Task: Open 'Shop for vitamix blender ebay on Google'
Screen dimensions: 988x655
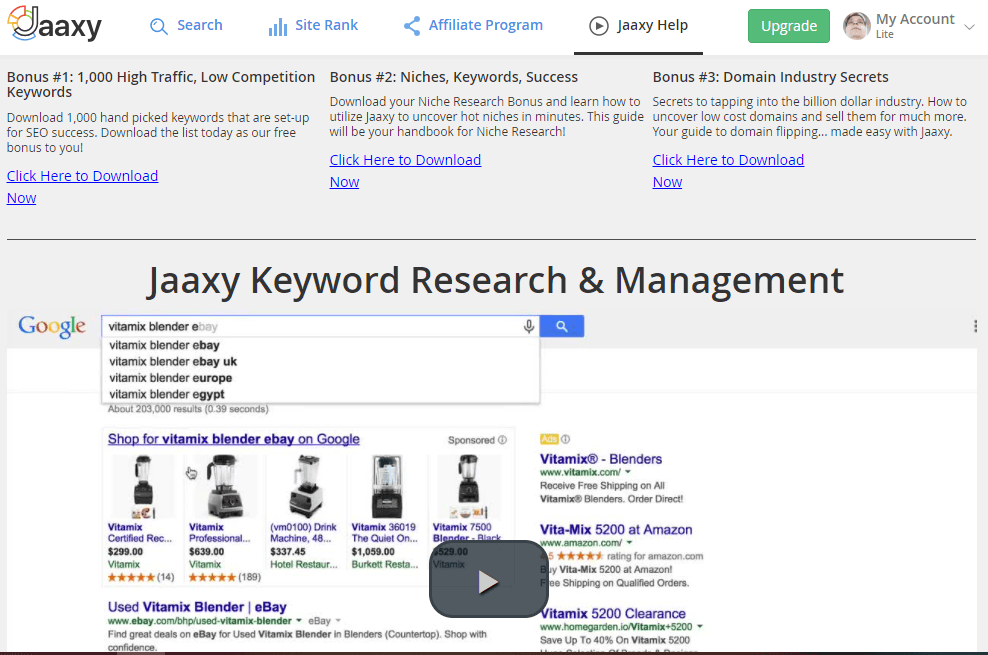Action: click(234, 439)
